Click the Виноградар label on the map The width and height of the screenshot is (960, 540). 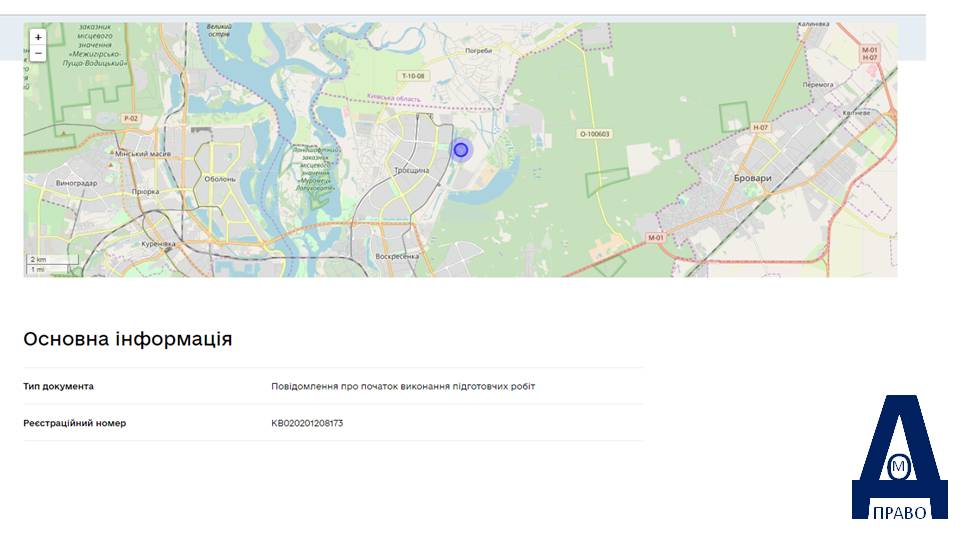coord(77,183)
